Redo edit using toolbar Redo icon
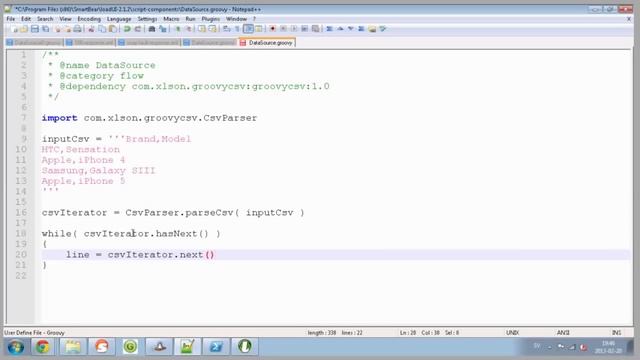The width and height of the screenshot is (640, 360). 138,29
